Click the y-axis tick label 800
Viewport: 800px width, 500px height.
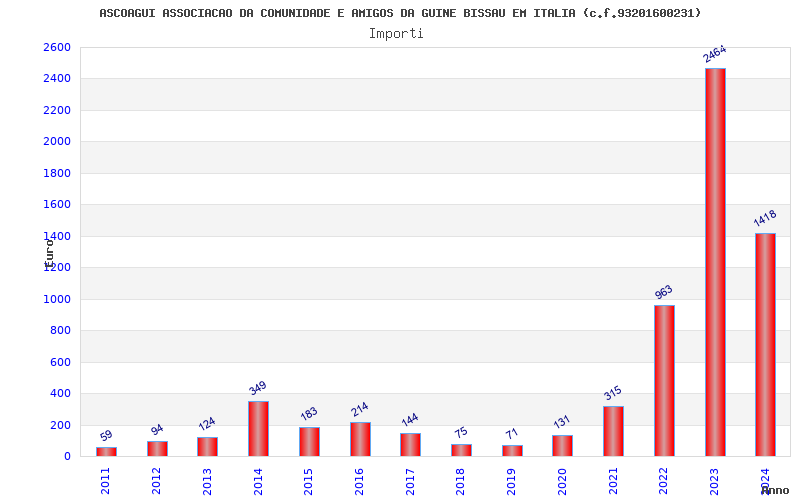[61, 331]
